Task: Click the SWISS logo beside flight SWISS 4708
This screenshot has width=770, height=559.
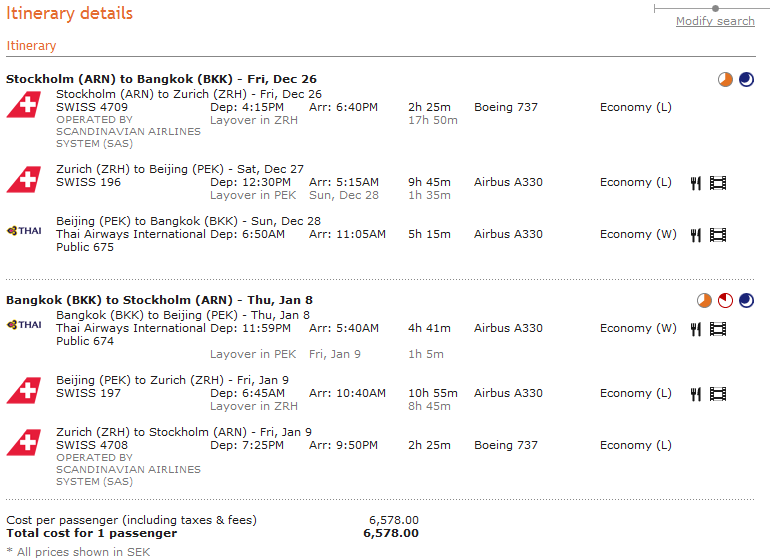Action: (x=23, y=443)
